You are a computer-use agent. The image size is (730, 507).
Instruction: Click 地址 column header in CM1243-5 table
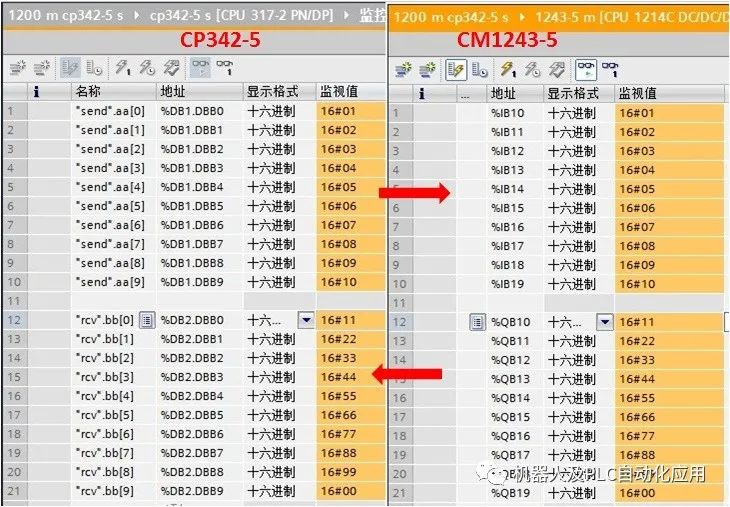point(515,94)
